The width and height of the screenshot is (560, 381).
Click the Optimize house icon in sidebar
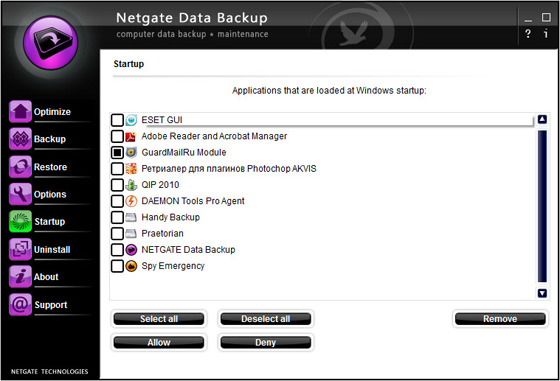click(x=20, y=111)
